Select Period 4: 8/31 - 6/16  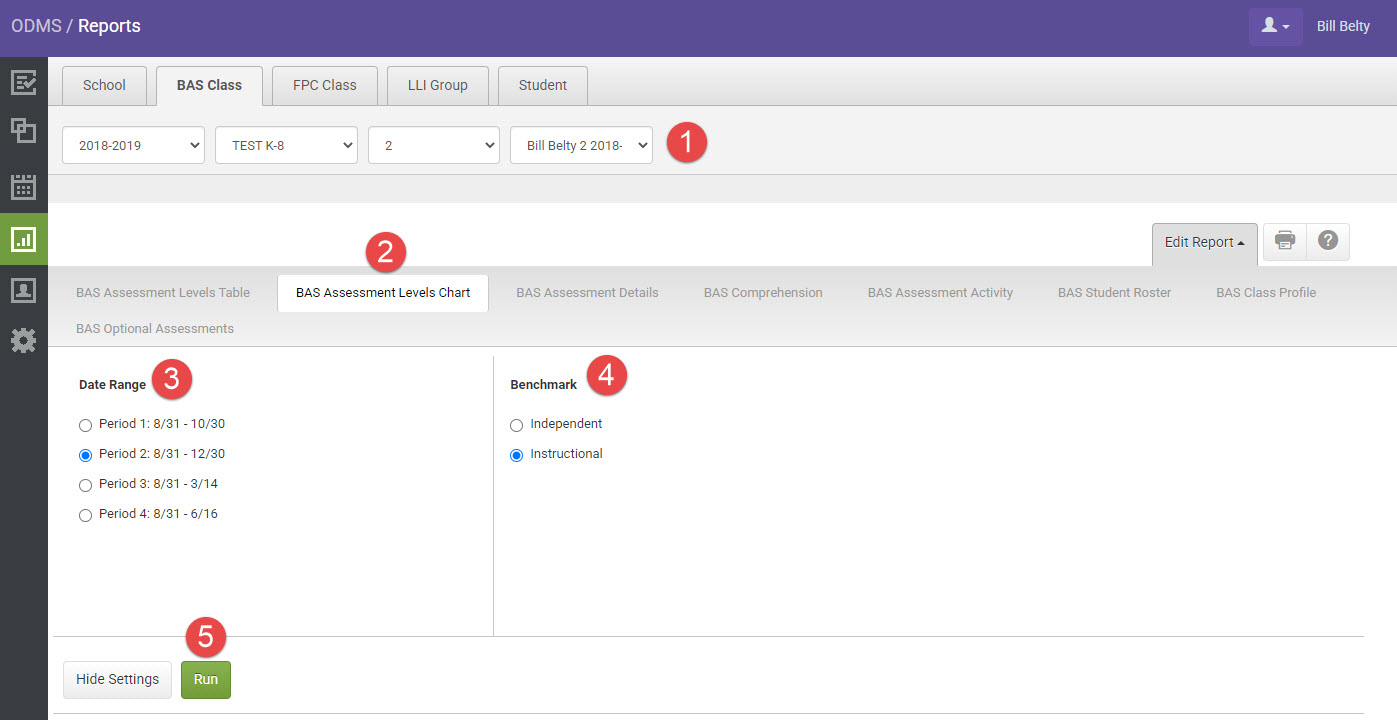coord(85,515)
